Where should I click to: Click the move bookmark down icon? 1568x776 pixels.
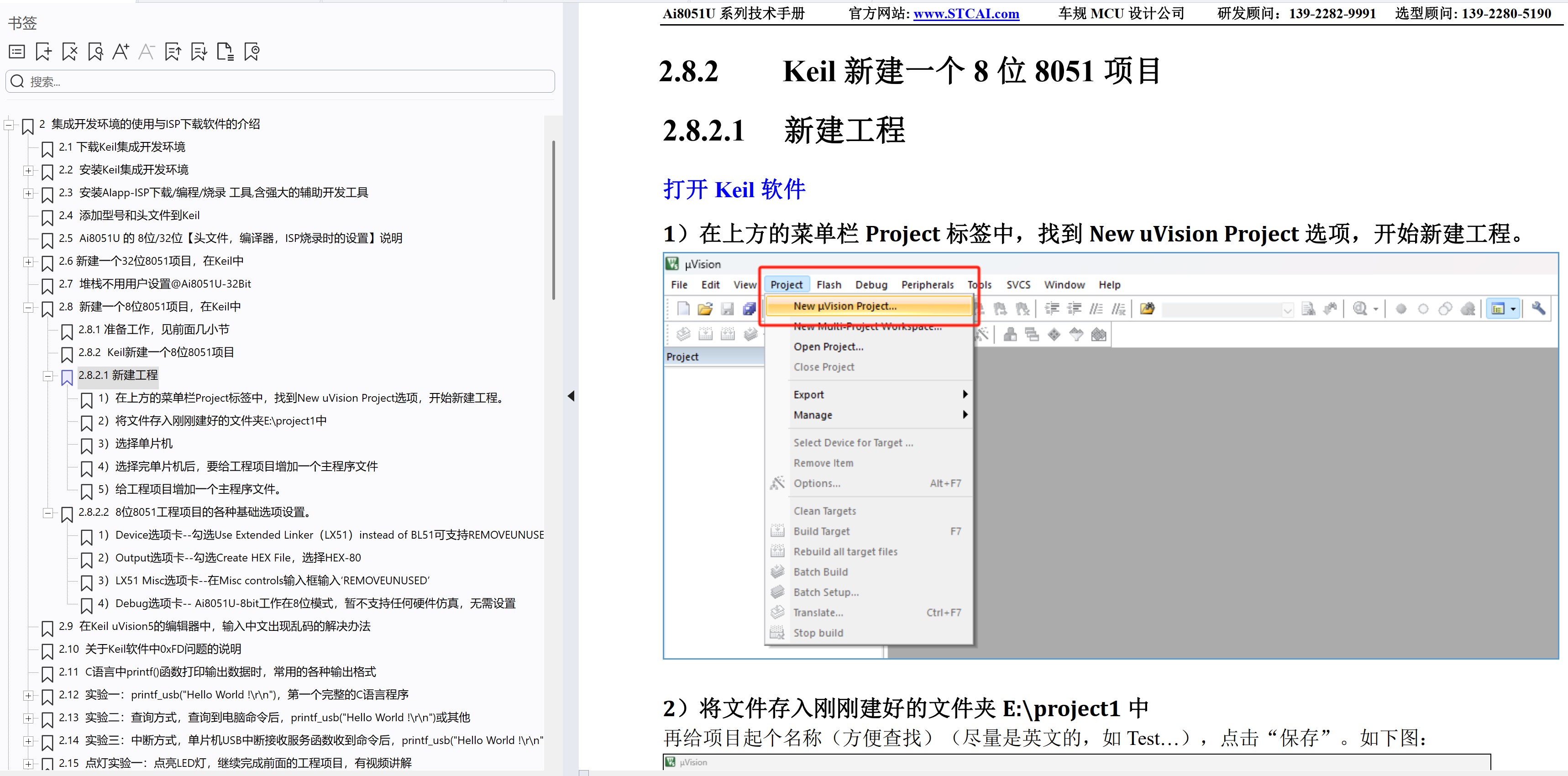tap(199, 52)
